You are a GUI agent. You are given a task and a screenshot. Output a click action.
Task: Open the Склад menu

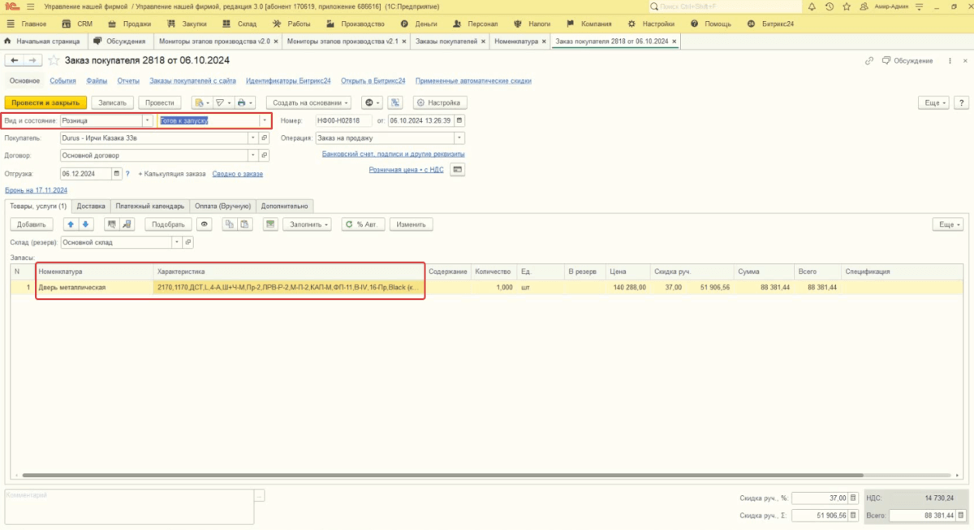tap(240, 24)
